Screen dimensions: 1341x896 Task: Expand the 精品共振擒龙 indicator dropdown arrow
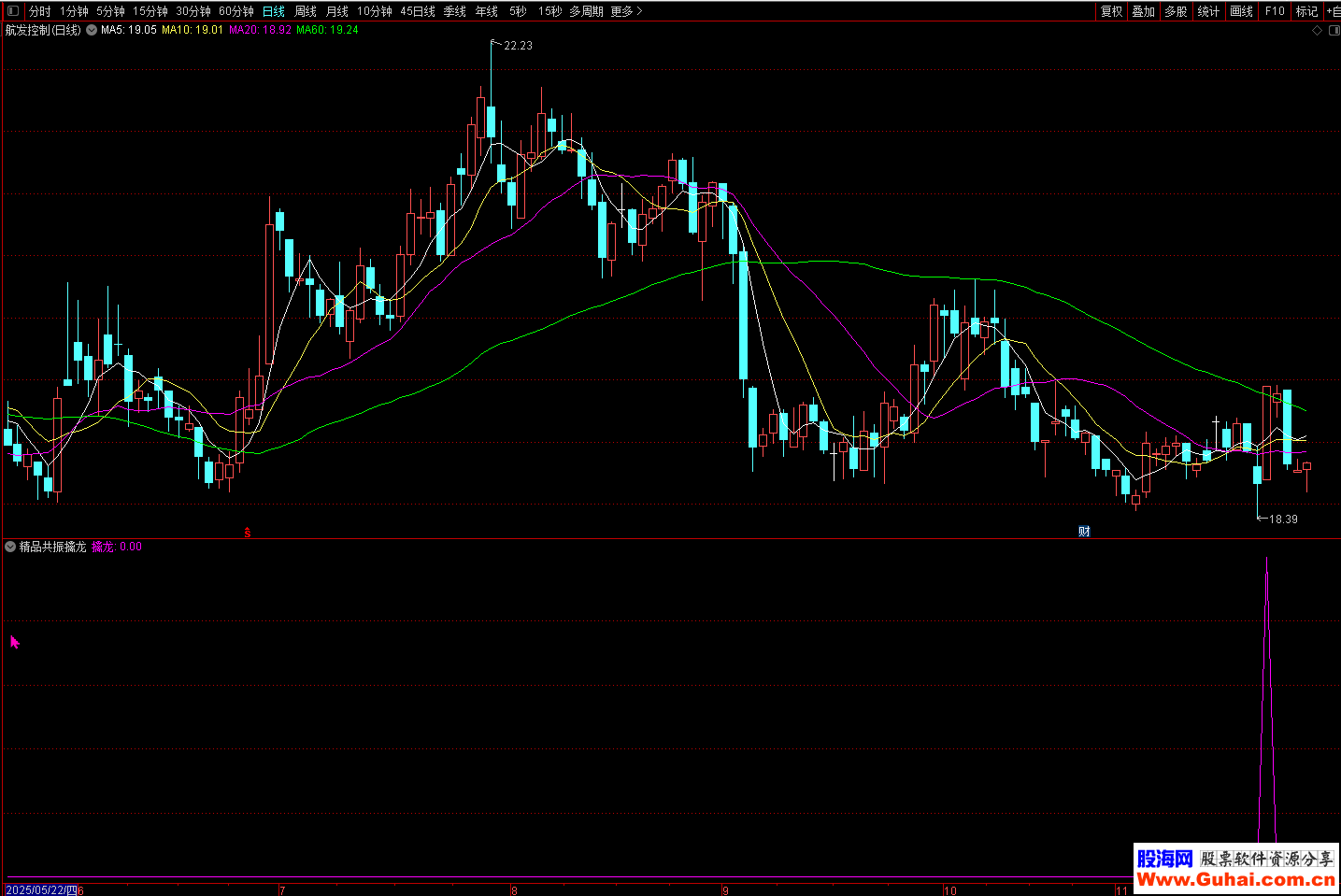[10, 547]
